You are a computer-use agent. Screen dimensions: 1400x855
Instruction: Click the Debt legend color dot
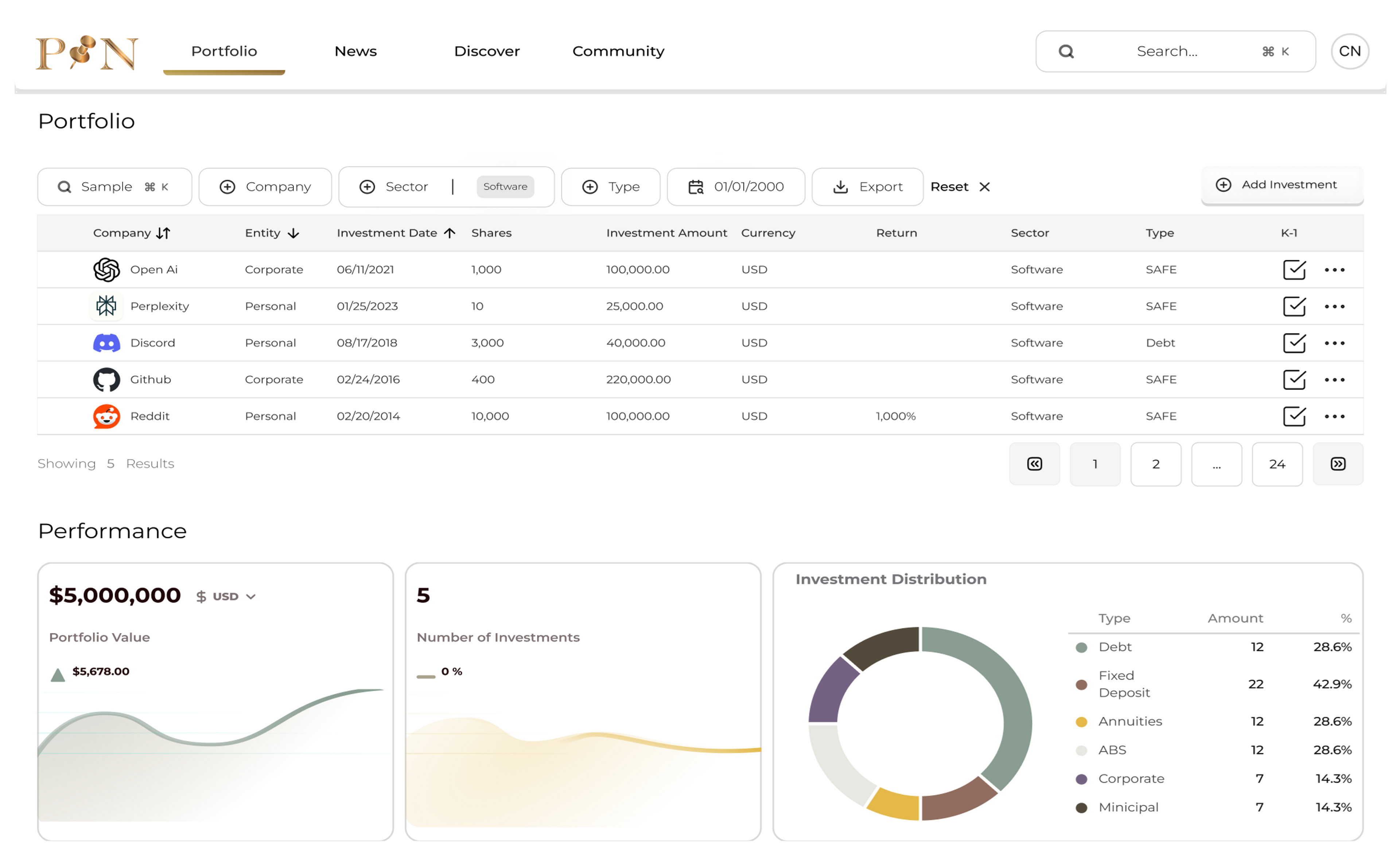[x=1081, y=648]
